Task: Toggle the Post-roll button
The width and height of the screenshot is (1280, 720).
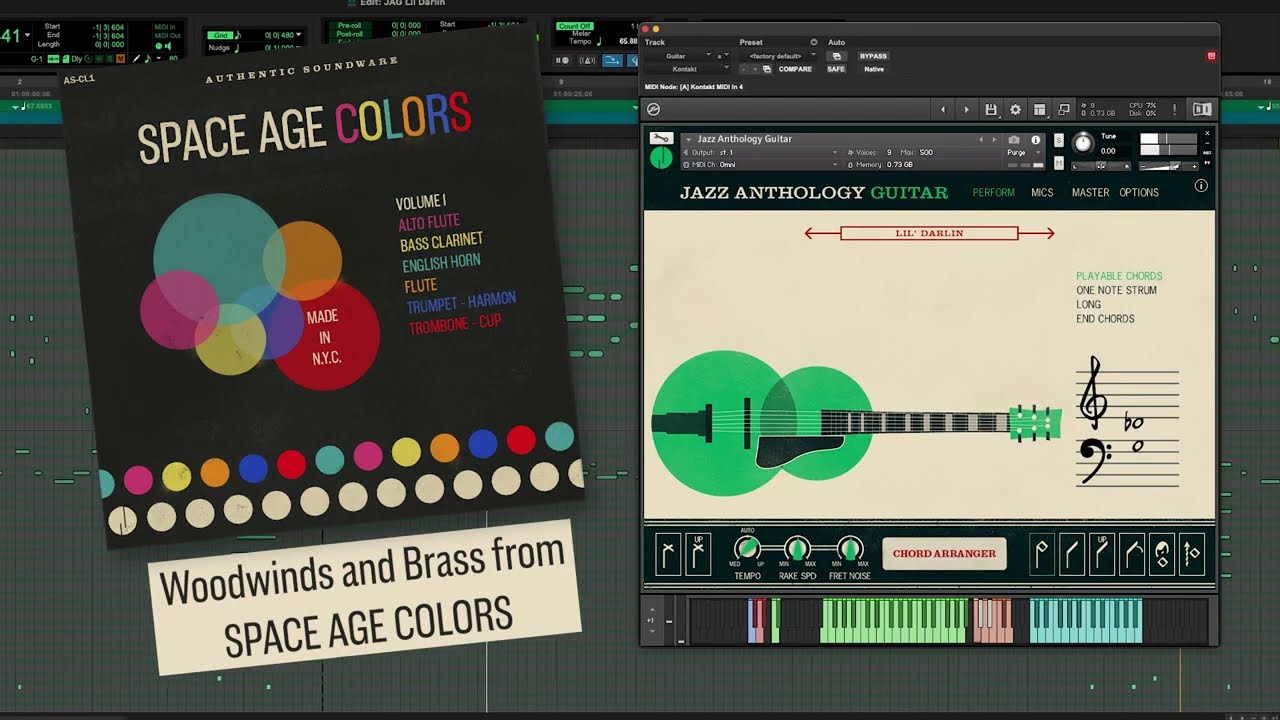Action: [x=350, y=34]
